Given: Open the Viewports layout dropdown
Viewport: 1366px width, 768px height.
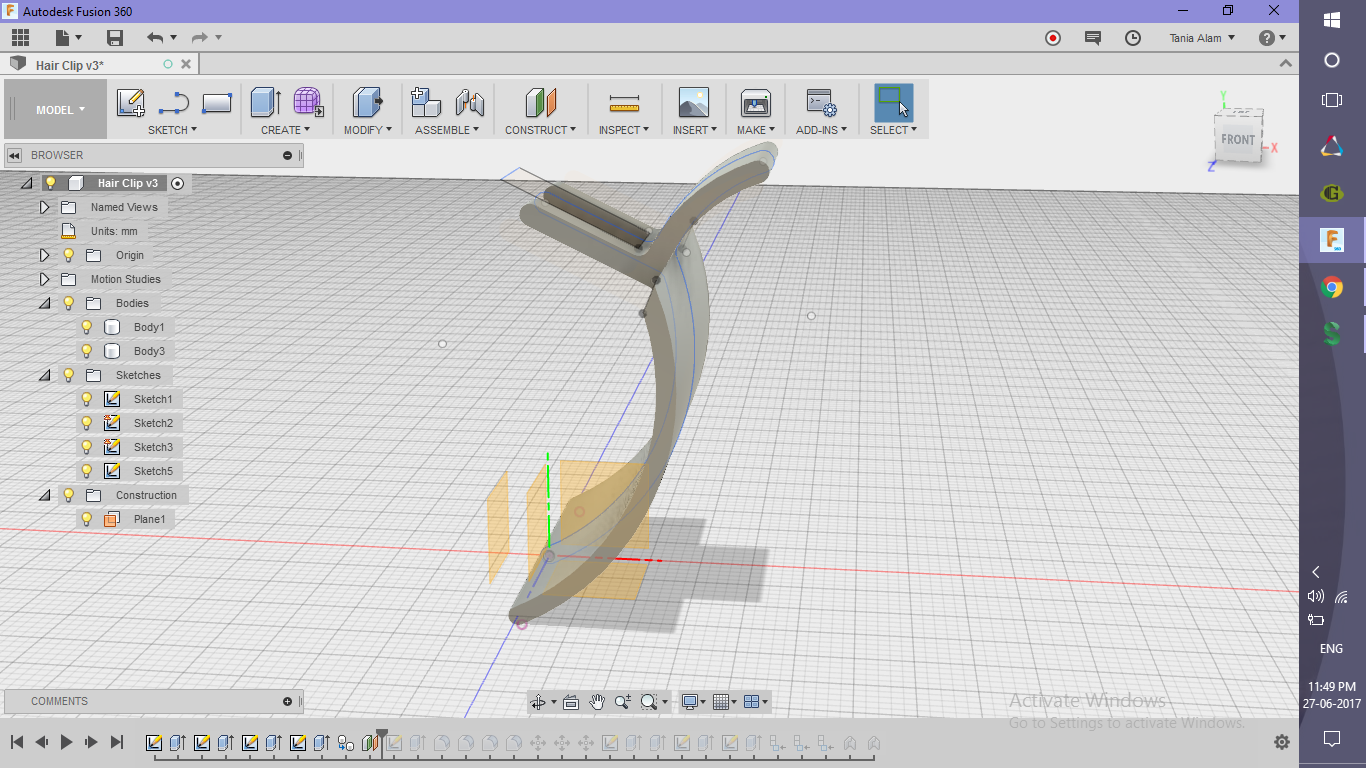Looking at the screenshot, I should tap(757, 702).
